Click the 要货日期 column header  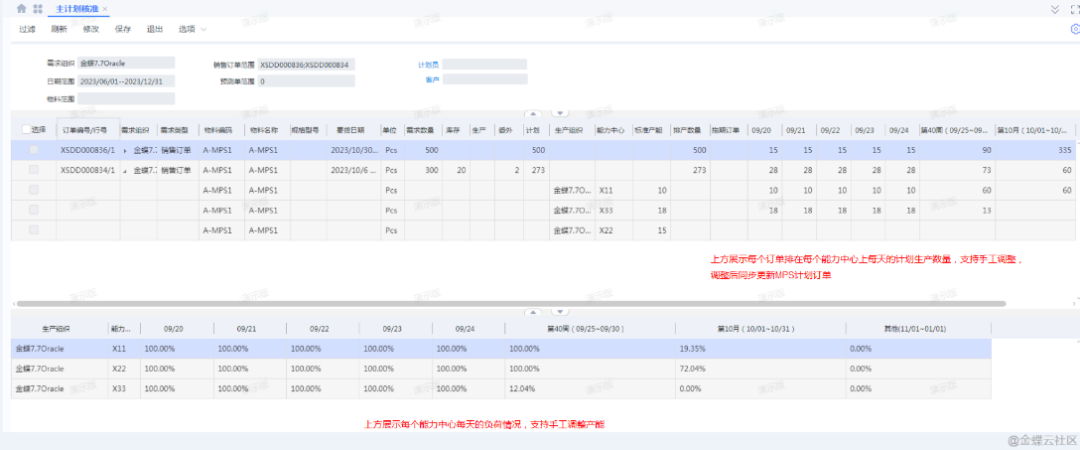[353, 130]
